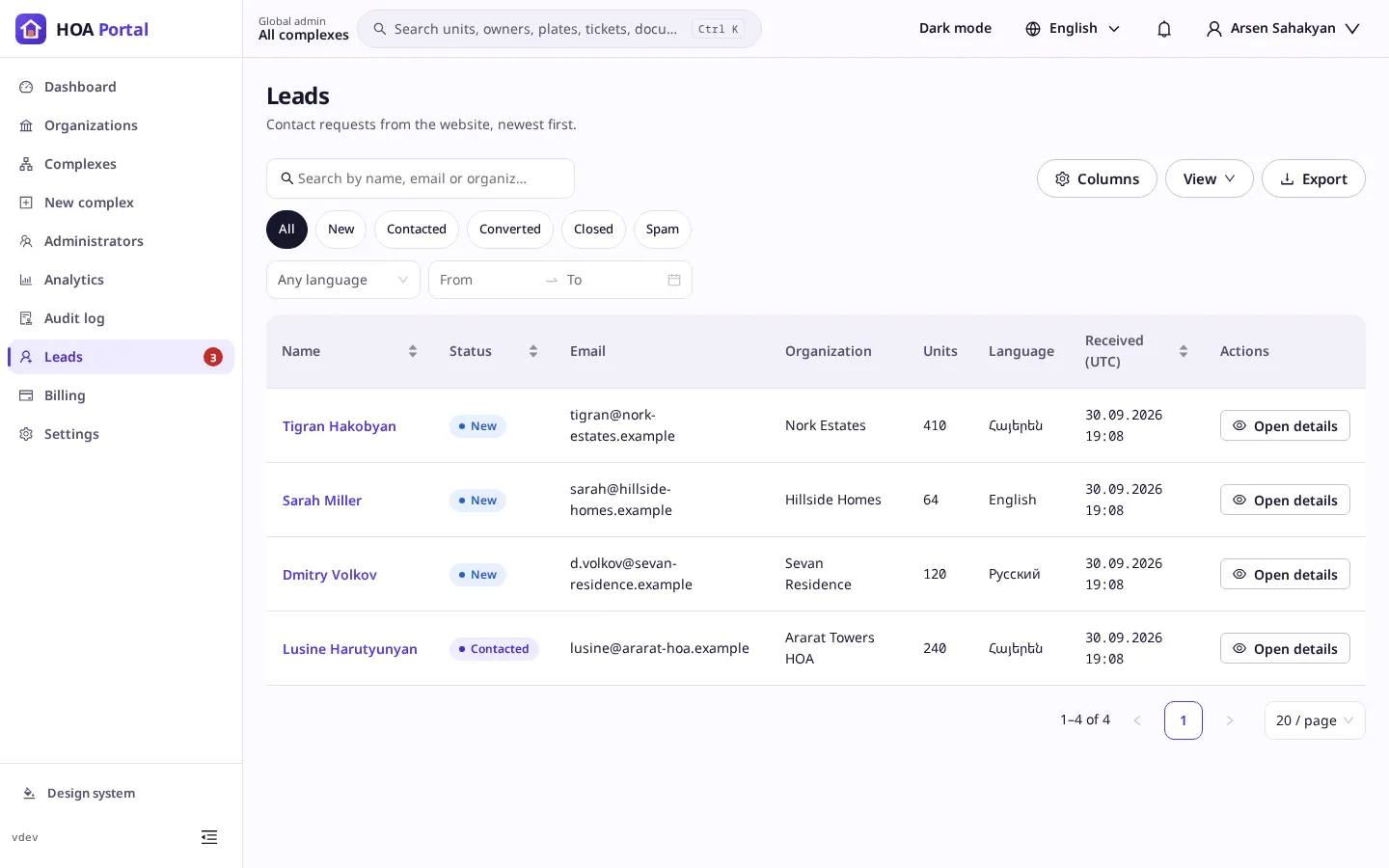The image size is (1389, 868).
Task: Open Any language filter dropdown
Action: coord(343,280)
